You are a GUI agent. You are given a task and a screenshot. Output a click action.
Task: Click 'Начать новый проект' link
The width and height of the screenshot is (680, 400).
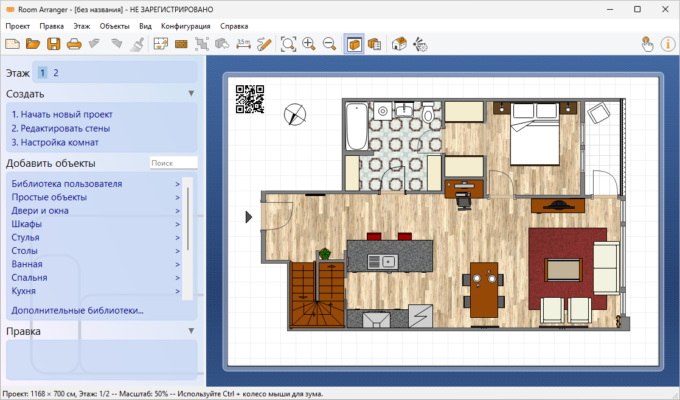click(62, 115)
